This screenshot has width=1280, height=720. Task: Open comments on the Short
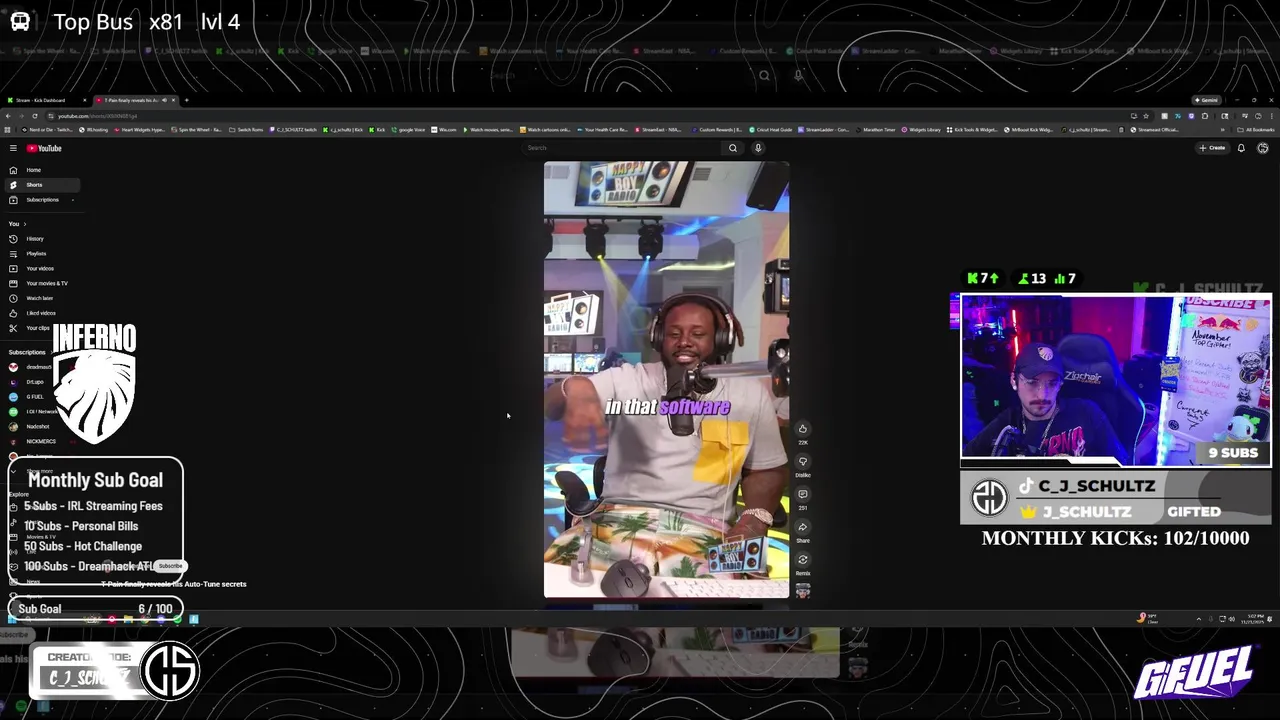point(802,494)
